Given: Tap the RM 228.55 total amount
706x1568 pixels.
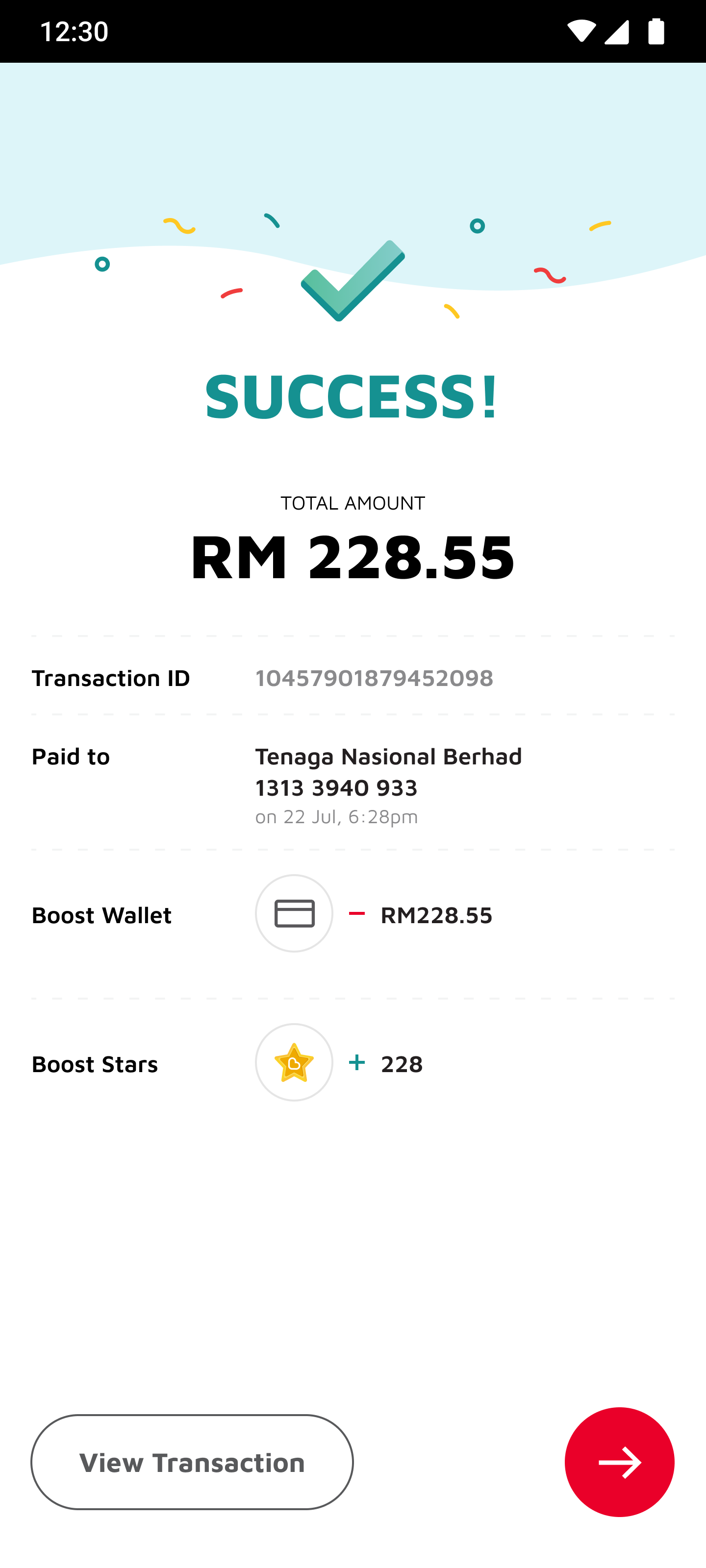Looking at the screenshot, I should pyautogui.click(x=353, y=556).
